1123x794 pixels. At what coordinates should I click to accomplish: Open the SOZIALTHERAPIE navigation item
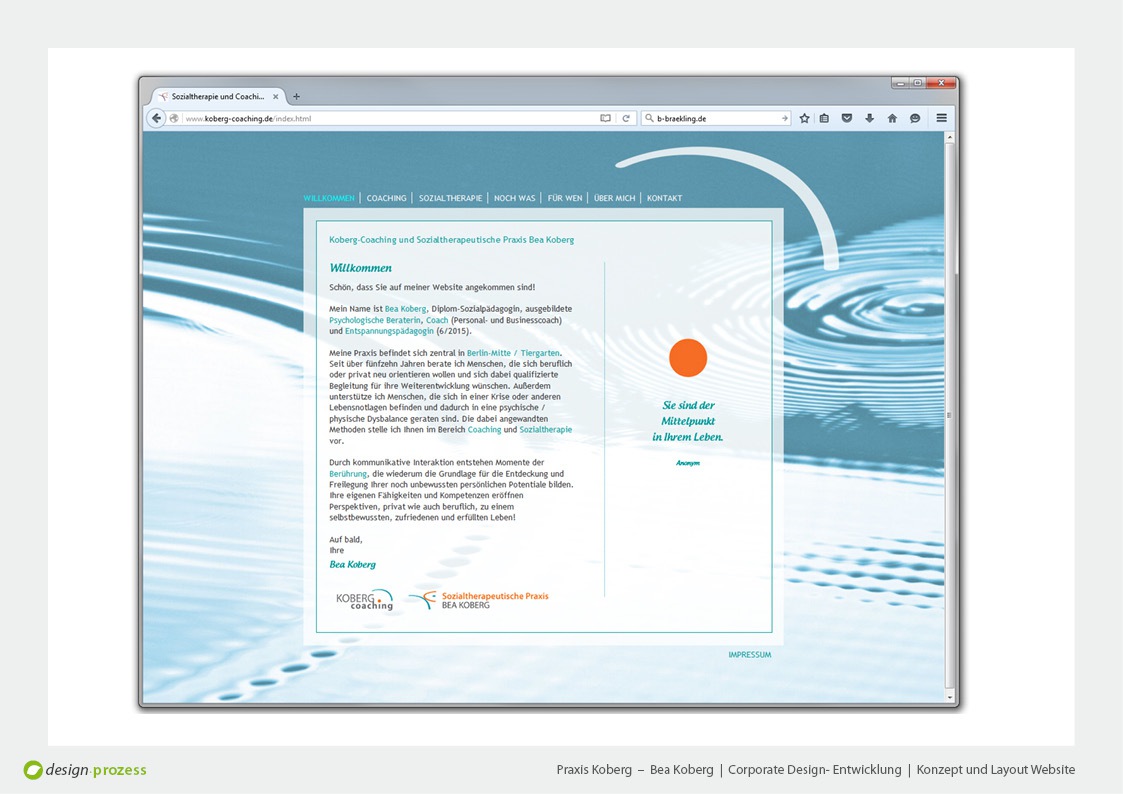450,198
